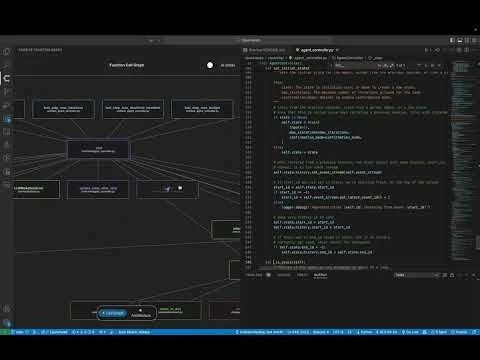Image resolution: width=480 pixels, height=360 pixels.
Task: Open the Source Control view
Action: coord(6,92)
